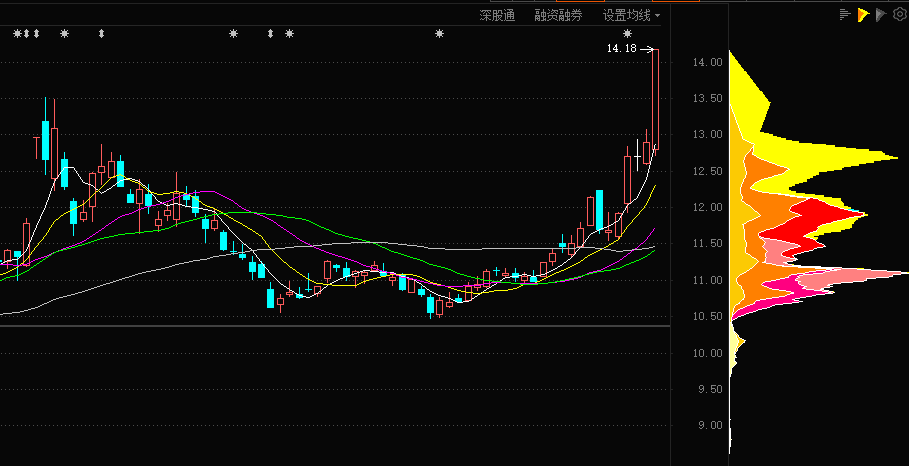The image size is (909, 466).
Task: Select the orange-yellow flame chip distribution icon
Action: click(x=863, y=14)
